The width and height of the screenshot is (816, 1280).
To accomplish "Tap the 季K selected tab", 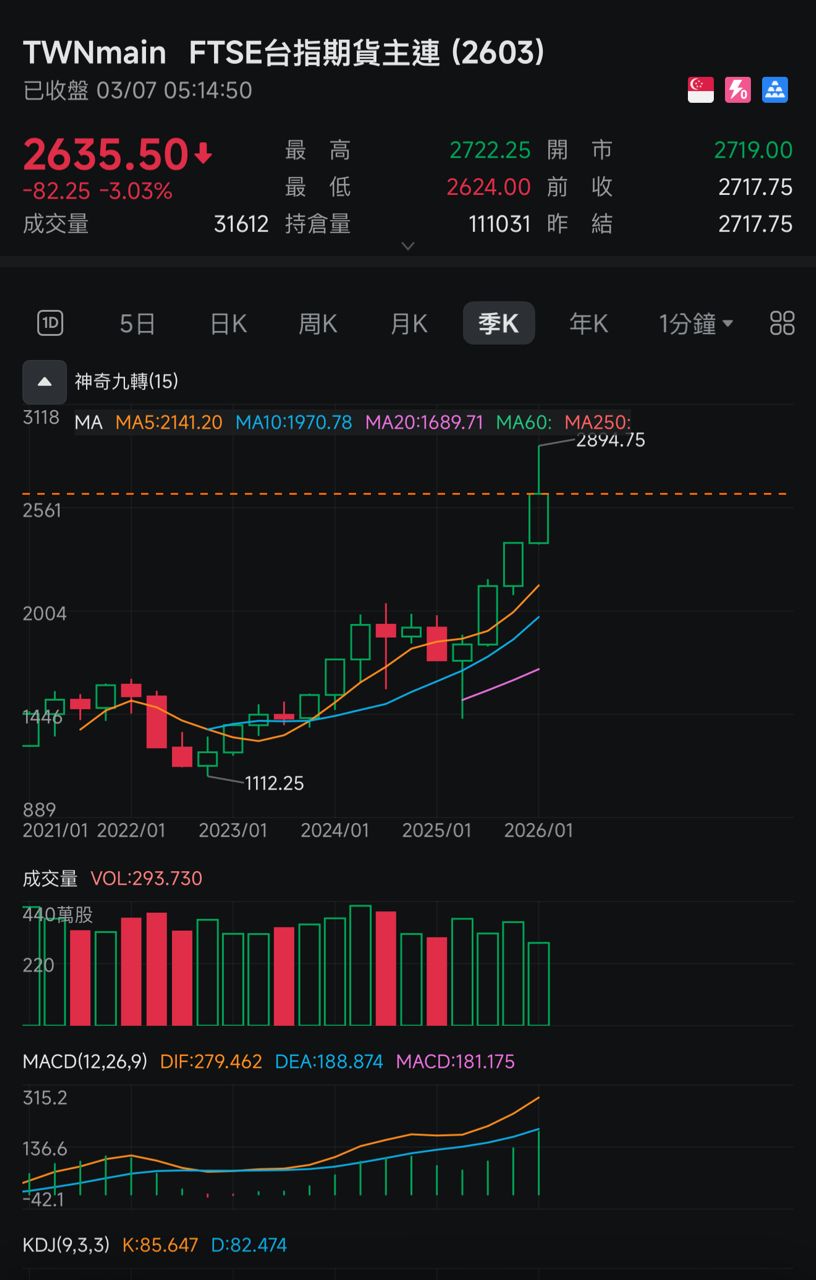I will pyautogui.click(x=498, y=323).
